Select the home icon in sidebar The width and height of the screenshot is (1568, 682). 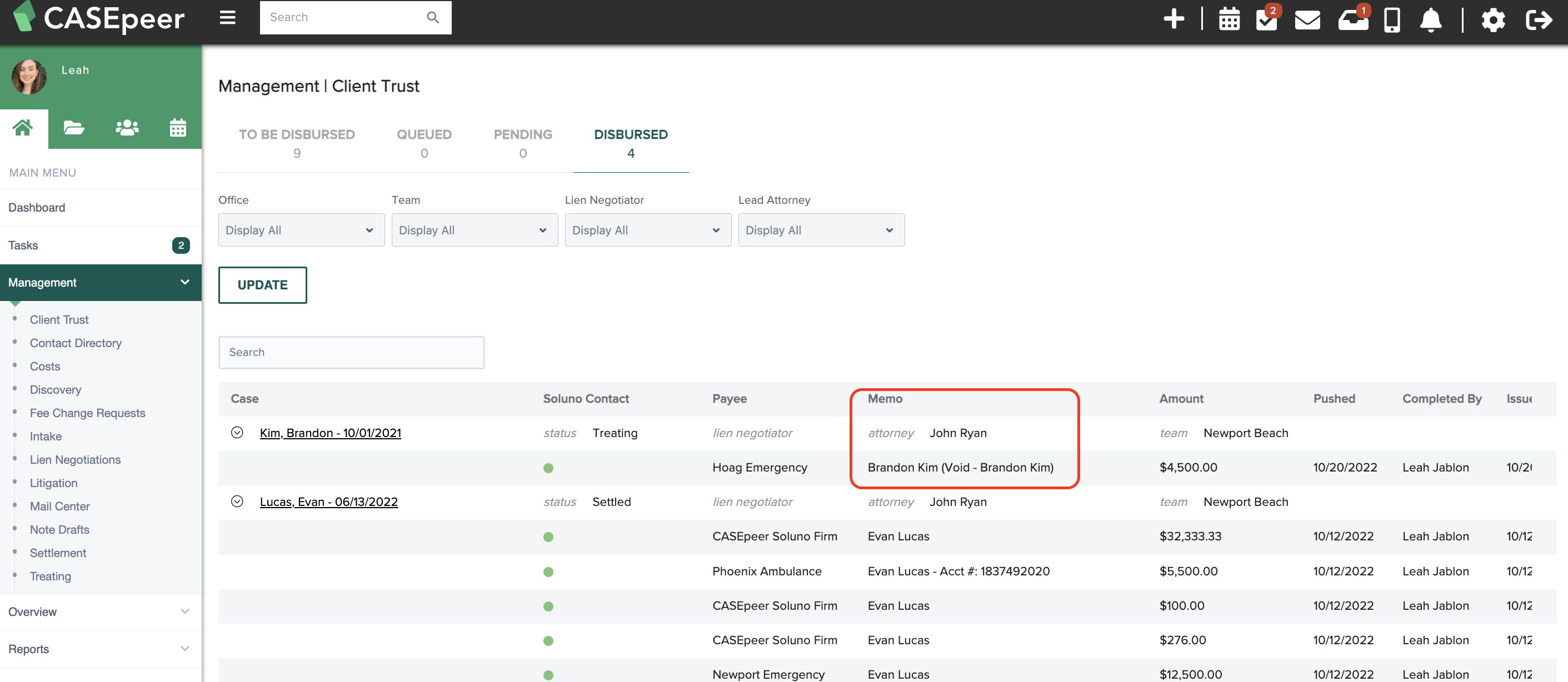click(23, 128)
